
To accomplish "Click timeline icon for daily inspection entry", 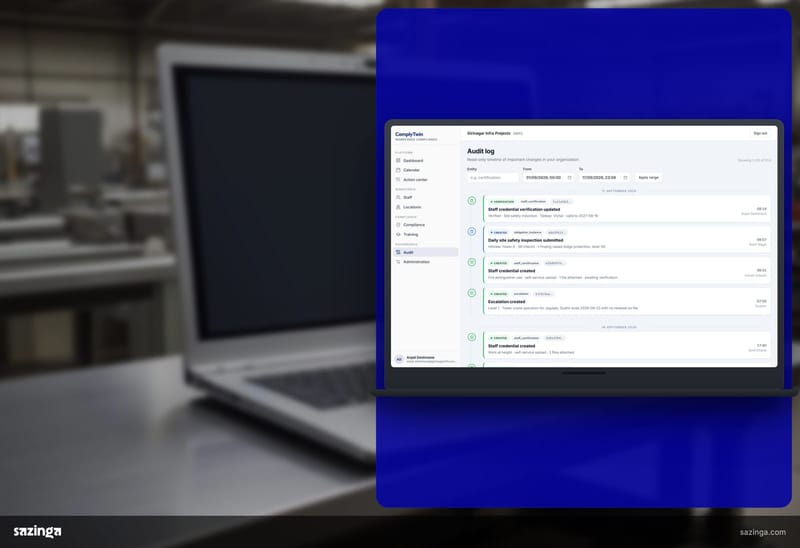I will 472,231.
